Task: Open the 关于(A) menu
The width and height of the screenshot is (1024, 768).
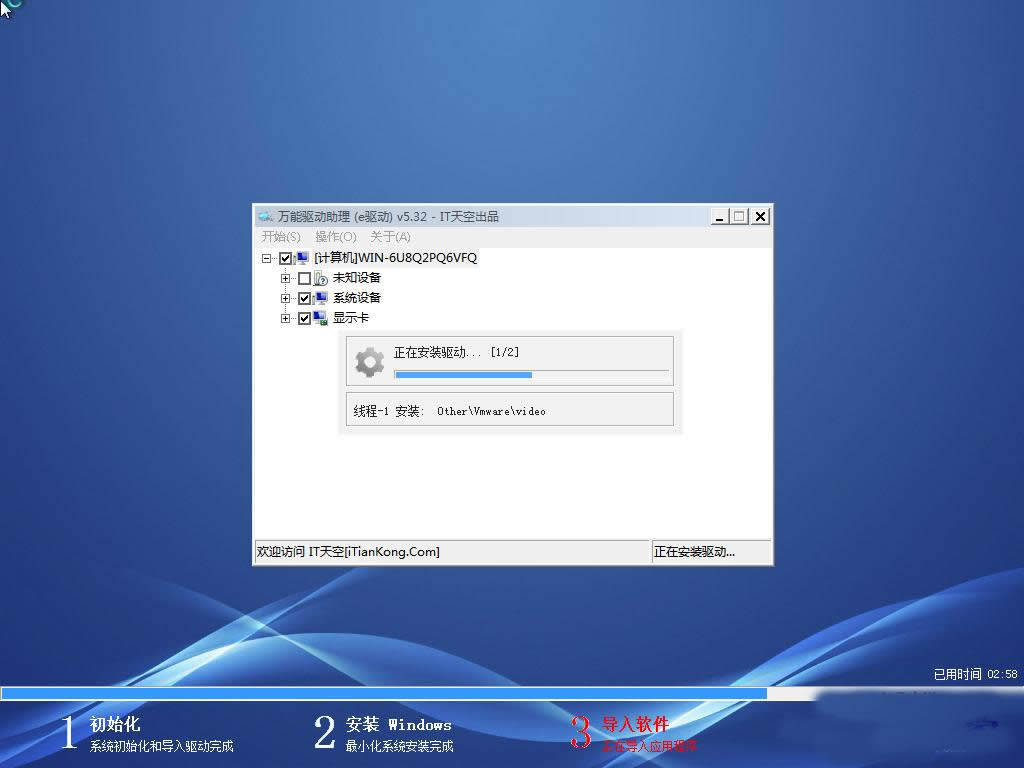Action: click(x=390, y=236)
